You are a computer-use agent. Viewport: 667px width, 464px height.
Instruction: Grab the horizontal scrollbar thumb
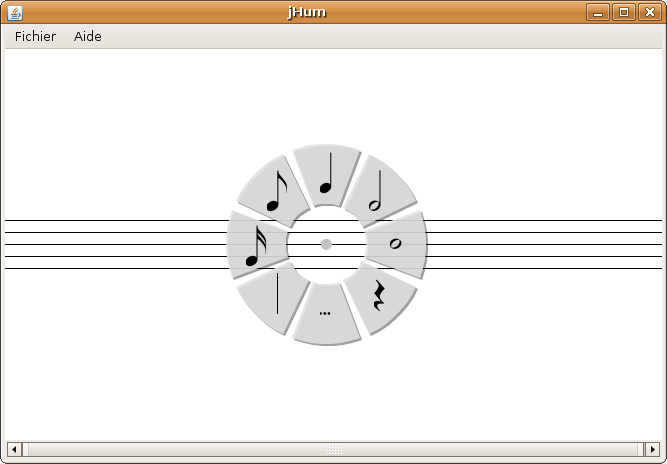333,449
